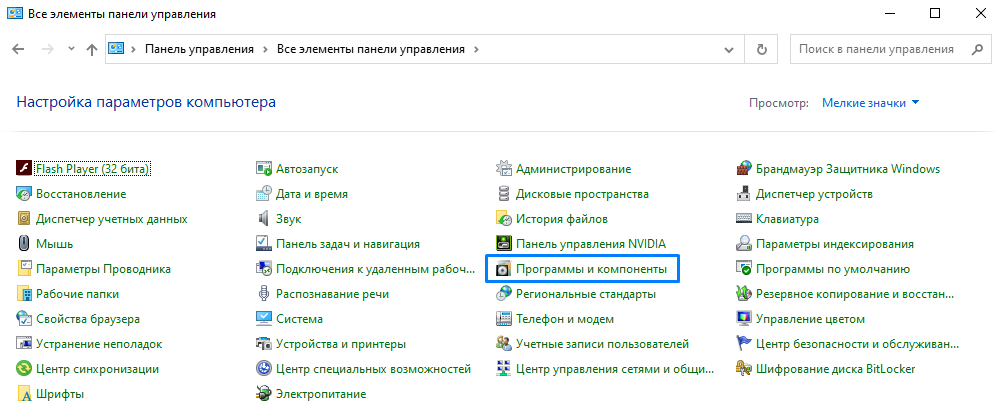The height and width of the screenshot is (417, 996).
Task: Expand chevron after Панель управления breadcrumb
Action: (265, 49)
